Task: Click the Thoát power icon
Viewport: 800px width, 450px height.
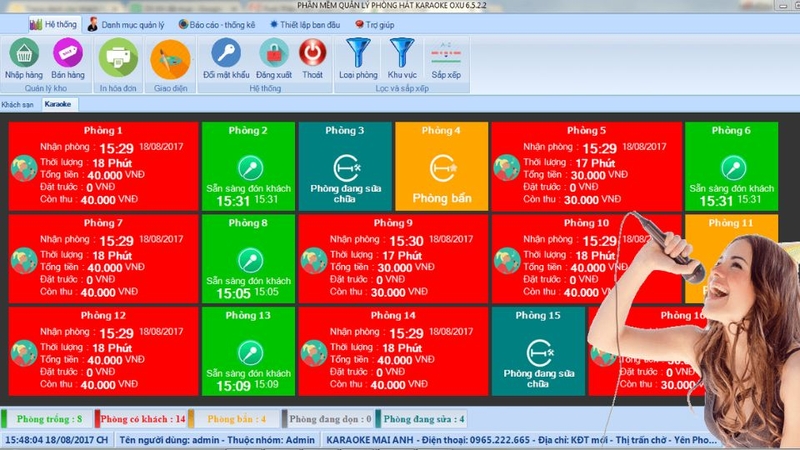Action: coord(312,53)
